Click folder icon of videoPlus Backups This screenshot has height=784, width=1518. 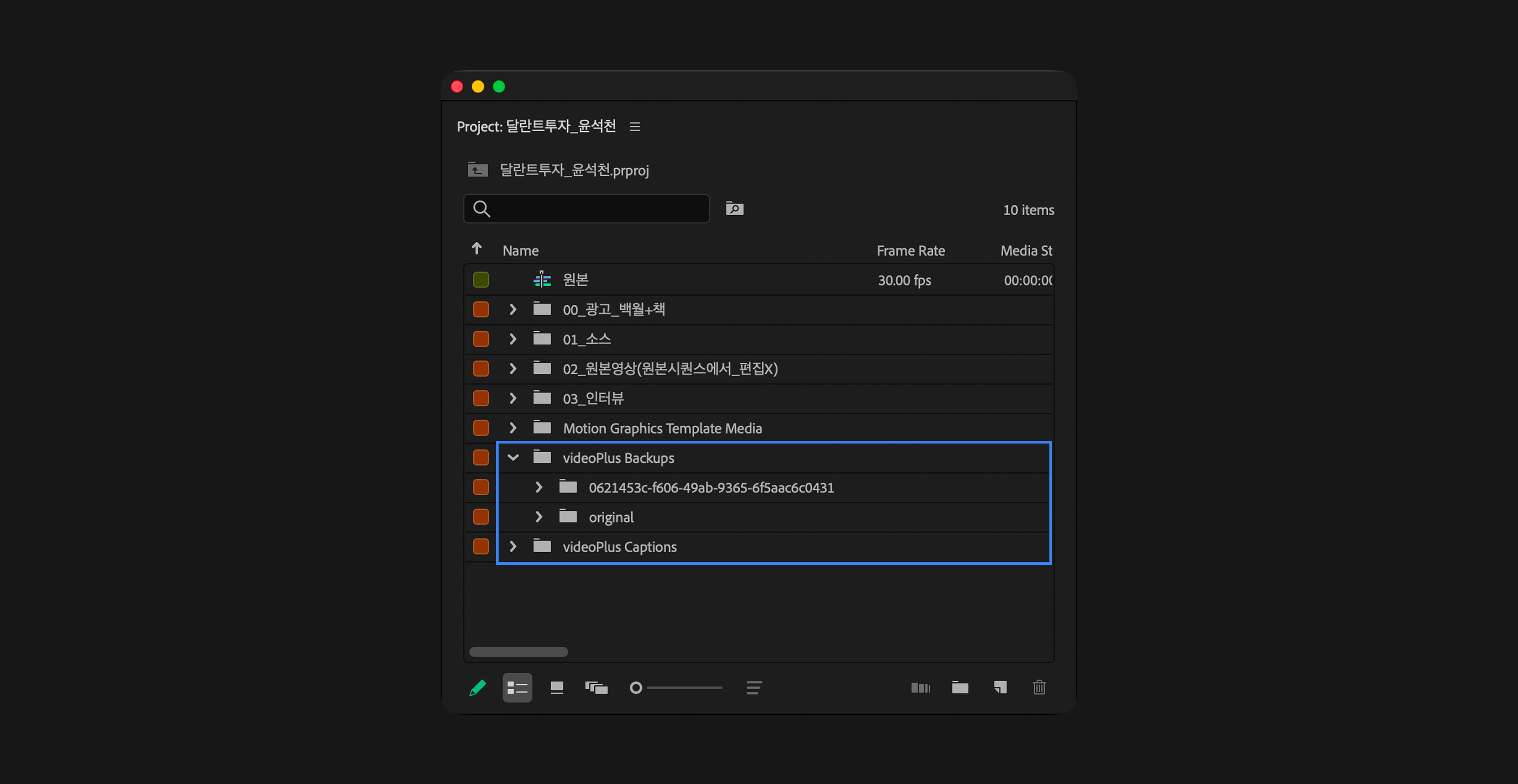542,457
